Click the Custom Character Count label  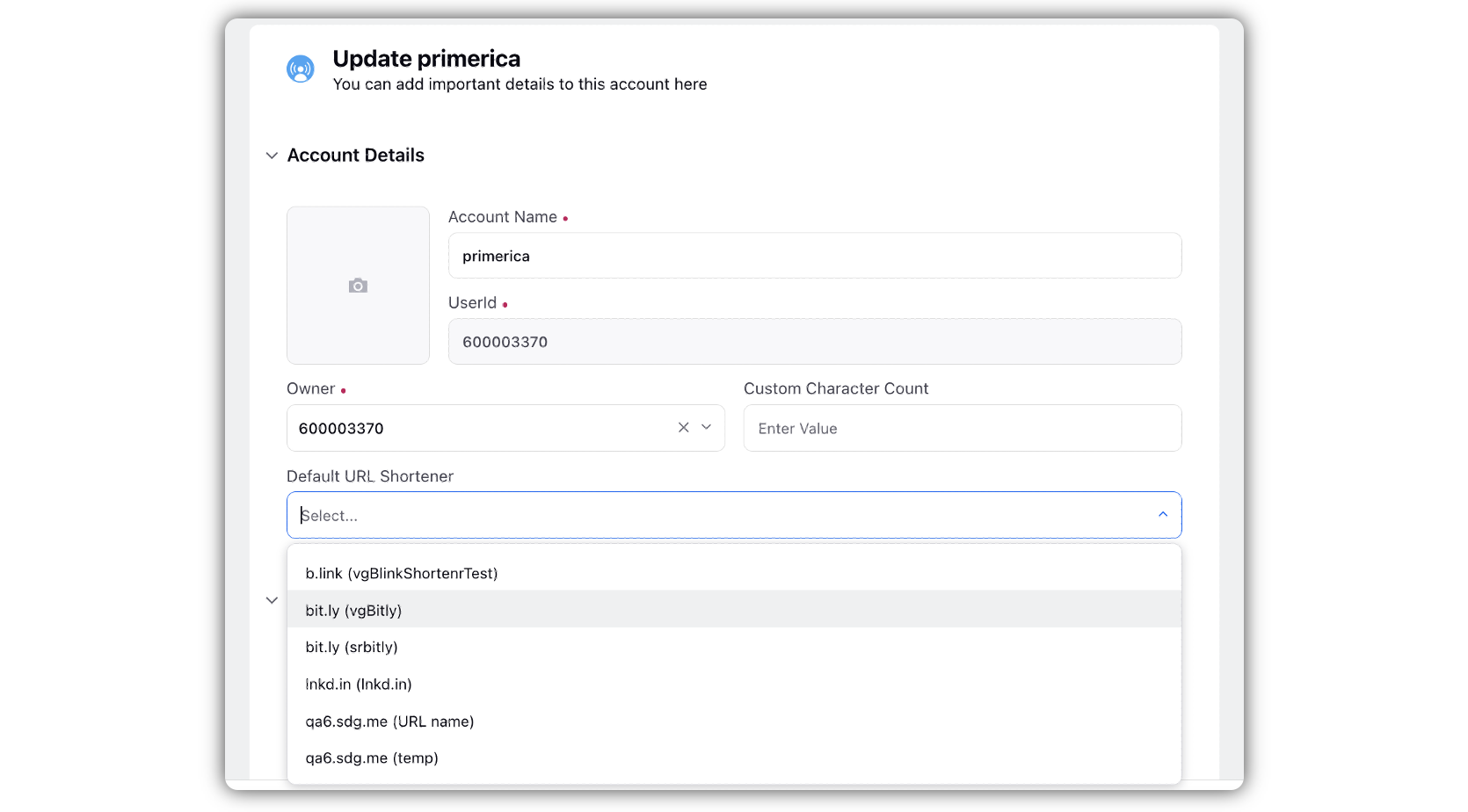[836, 388]
